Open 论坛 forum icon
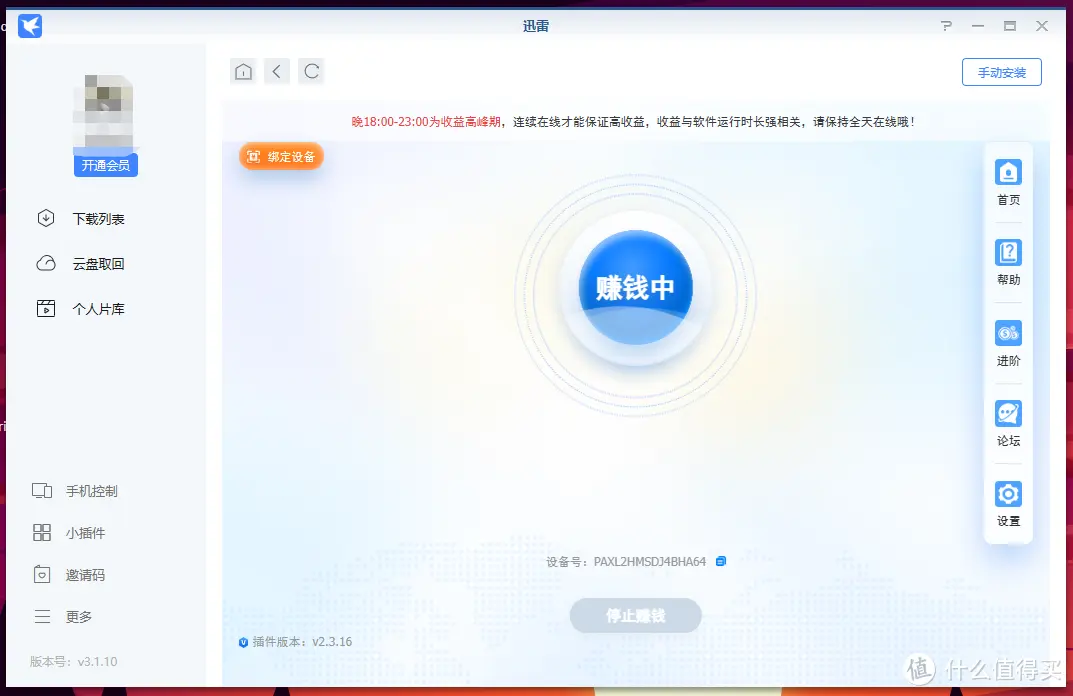 1008,423
